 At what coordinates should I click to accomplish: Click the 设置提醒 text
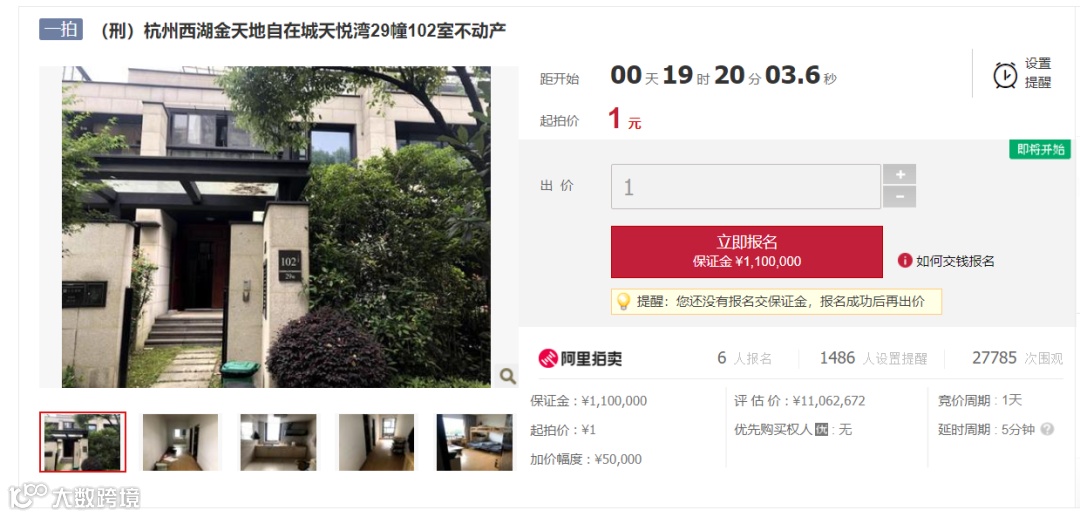point(1038,74)
